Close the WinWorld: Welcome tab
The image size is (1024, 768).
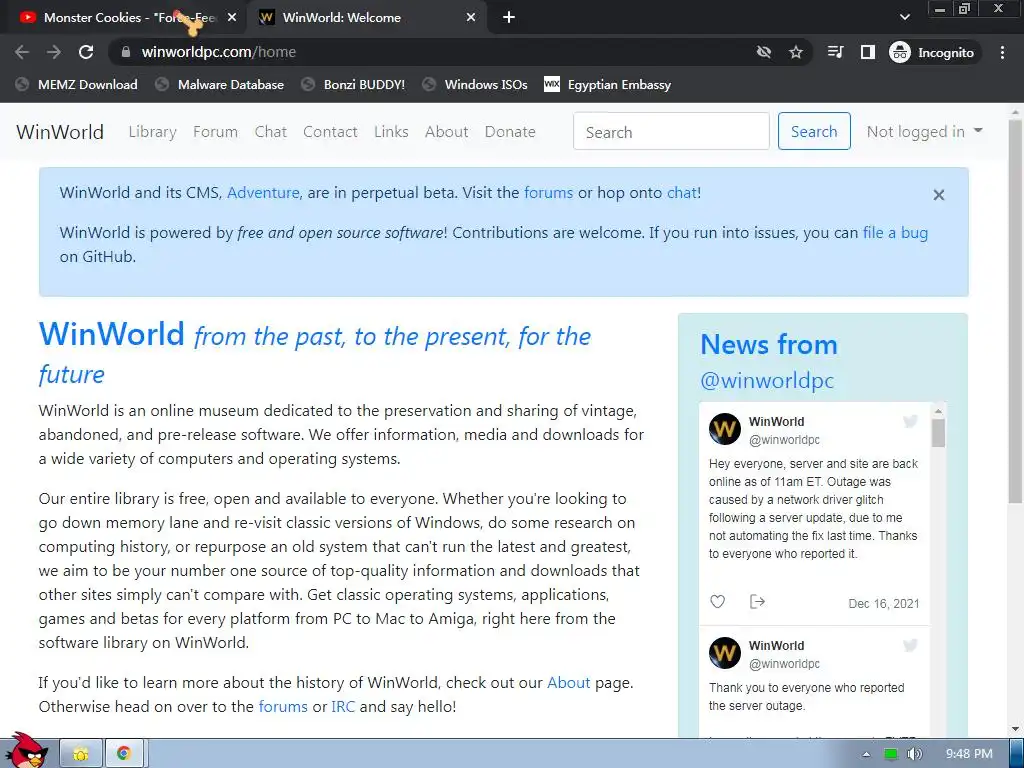point(471,18)
